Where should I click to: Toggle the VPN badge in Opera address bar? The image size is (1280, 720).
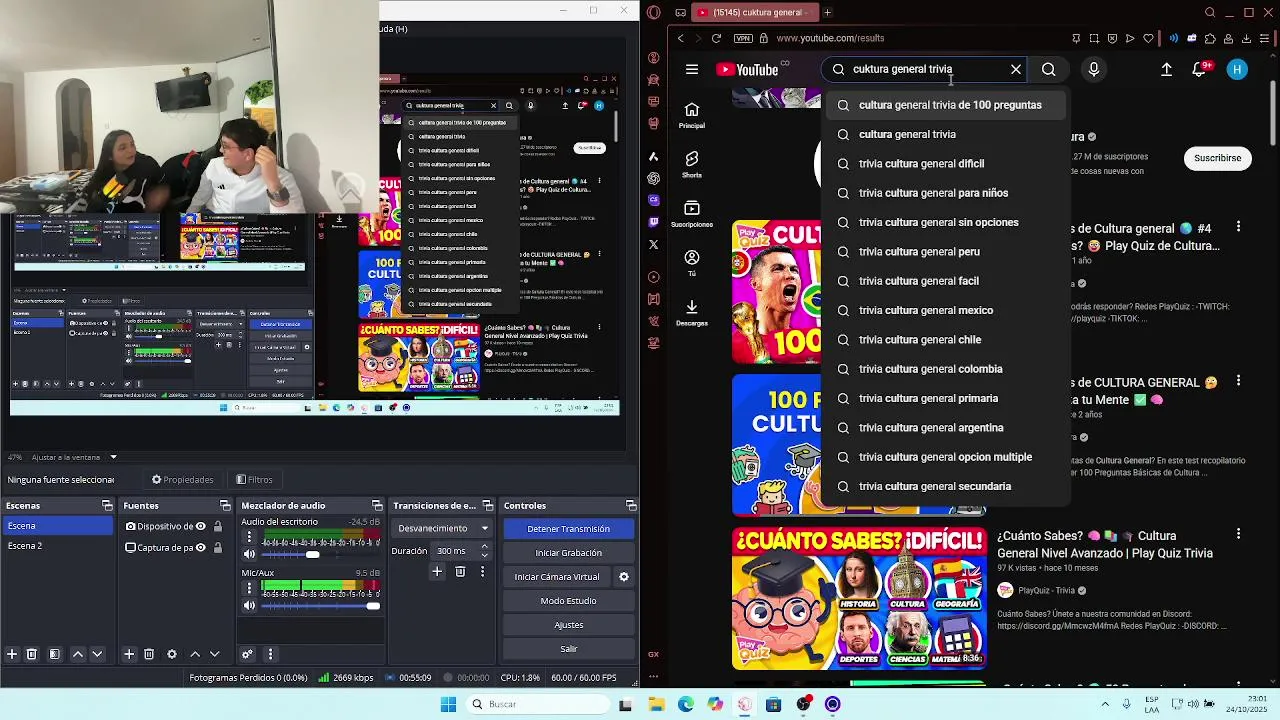[x=743, y=38]
